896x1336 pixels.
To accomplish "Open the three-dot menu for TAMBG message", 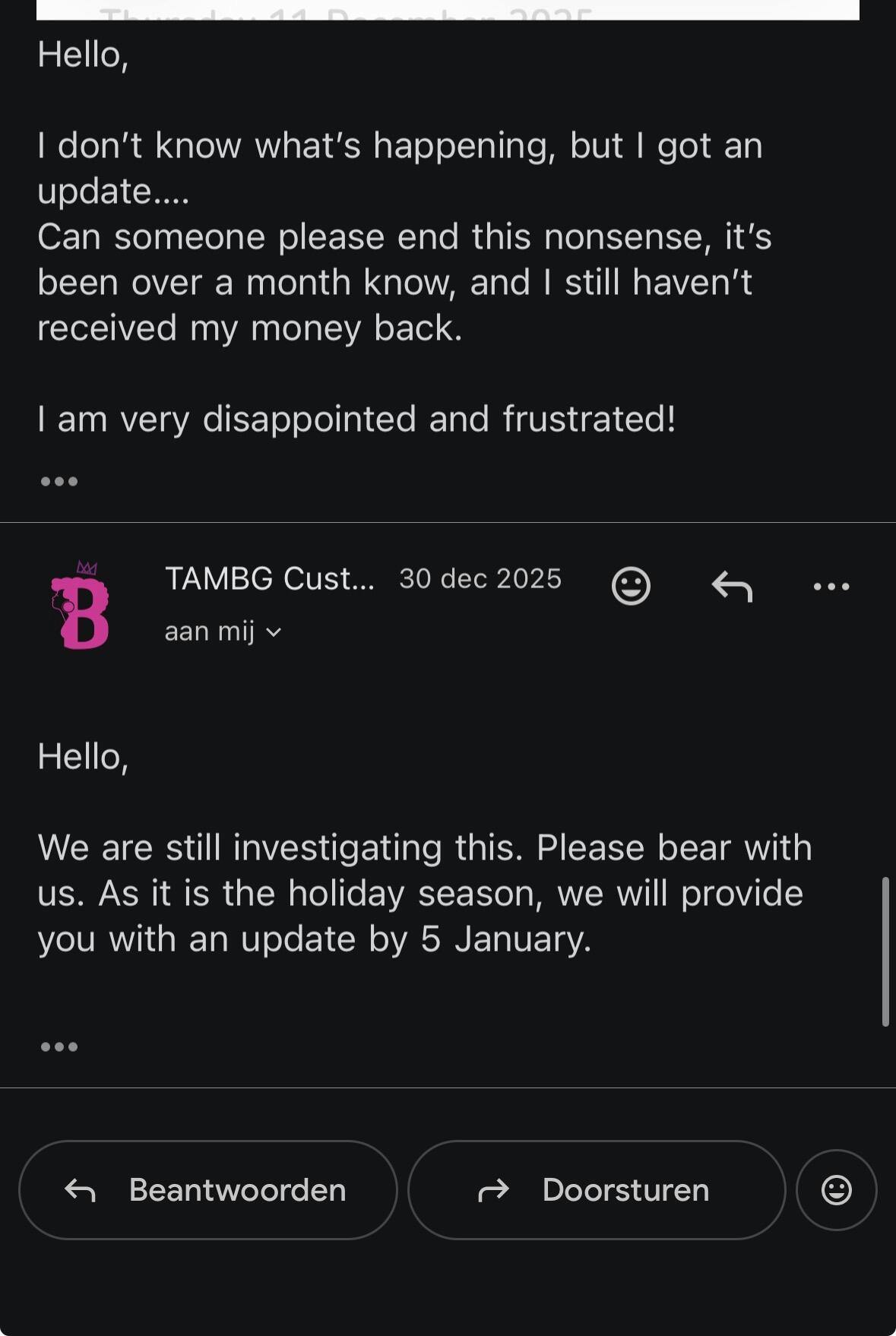I will pos(831,586).
